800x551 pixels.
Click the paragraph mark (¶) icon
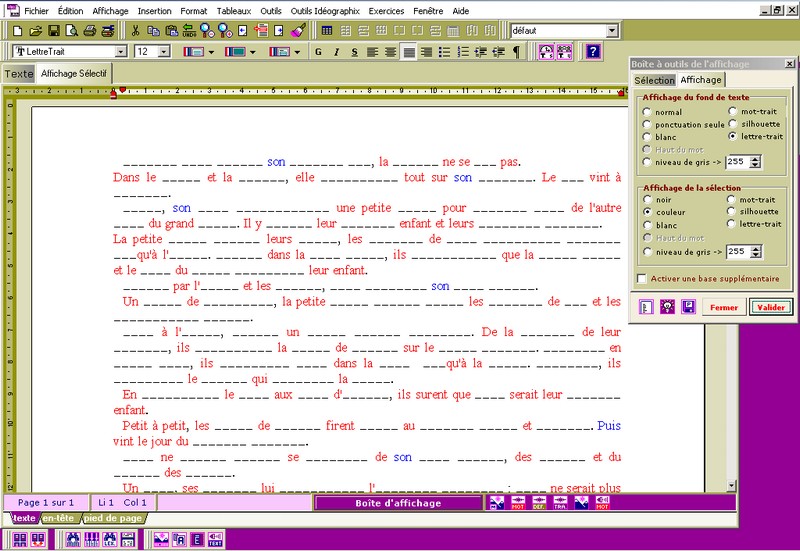[516, 51]
